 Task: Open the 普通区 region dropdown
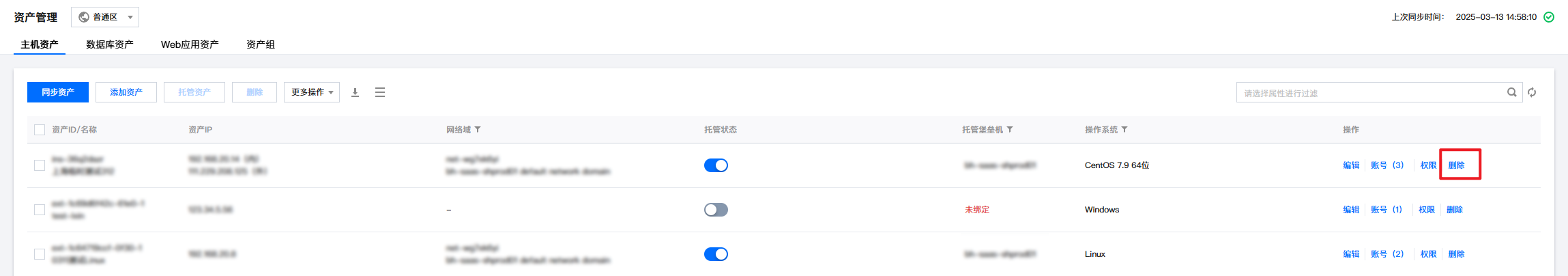click(x=105, y=17)
